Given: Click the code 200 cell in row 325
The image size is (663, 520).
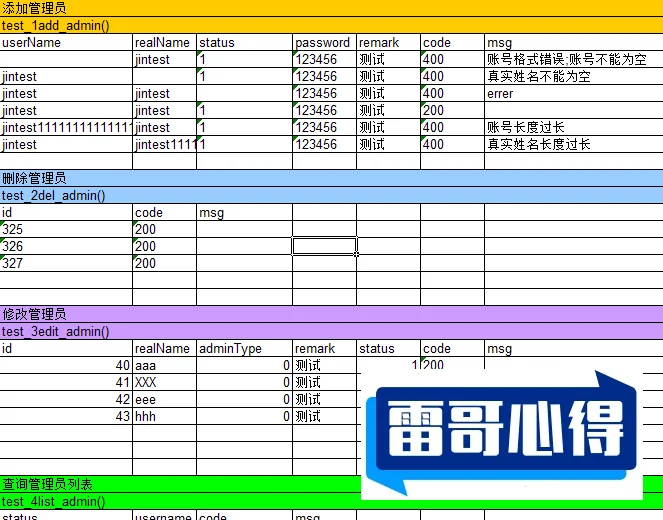Looking at the screenshot, I should (164, 229).
